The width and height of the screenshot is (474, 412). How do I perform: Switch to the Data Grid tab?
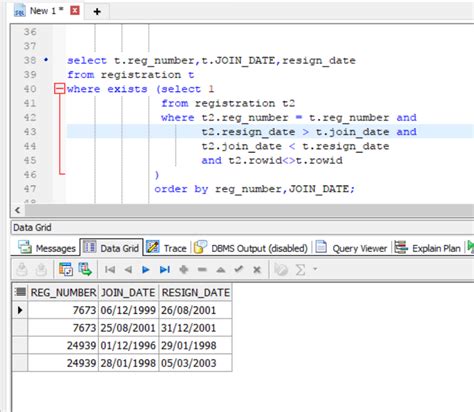pyautogui.click(x=111, y=248)
